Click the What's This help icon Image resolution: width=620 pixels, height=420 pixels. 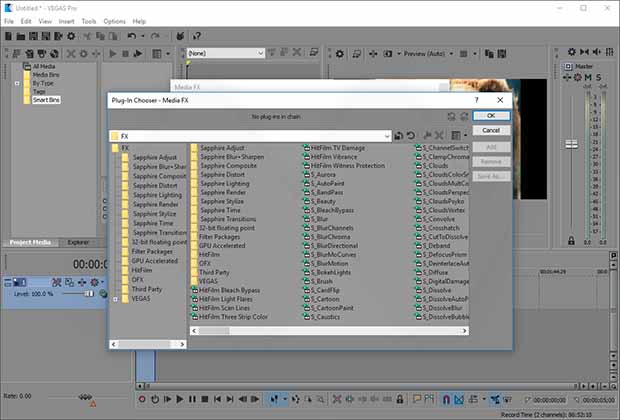tap(197, 36)
